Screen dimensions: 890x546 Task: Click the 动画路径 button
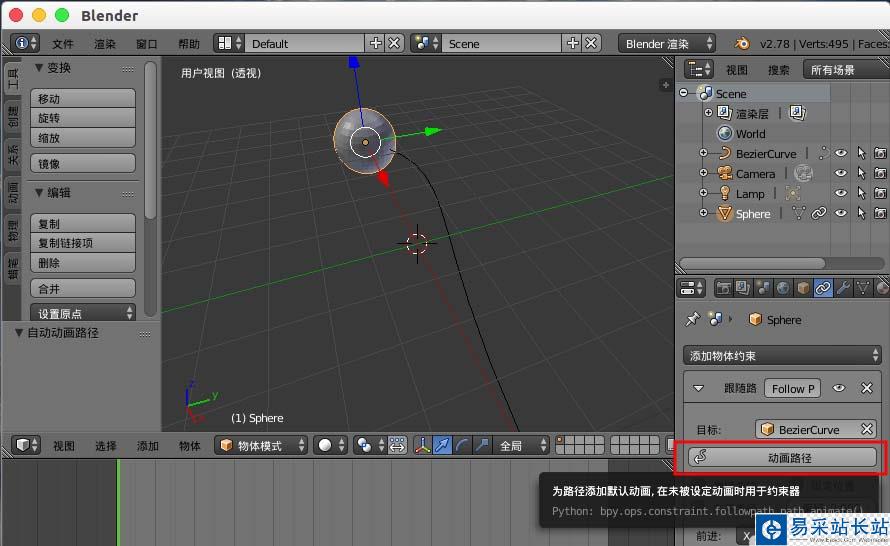tap(783, 458)
